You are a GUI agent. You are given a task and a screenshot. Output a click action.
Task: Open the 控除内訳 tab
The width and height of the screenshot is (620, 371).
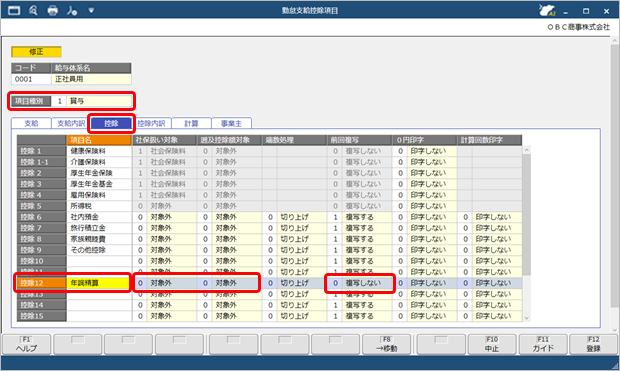coord(151,123)
